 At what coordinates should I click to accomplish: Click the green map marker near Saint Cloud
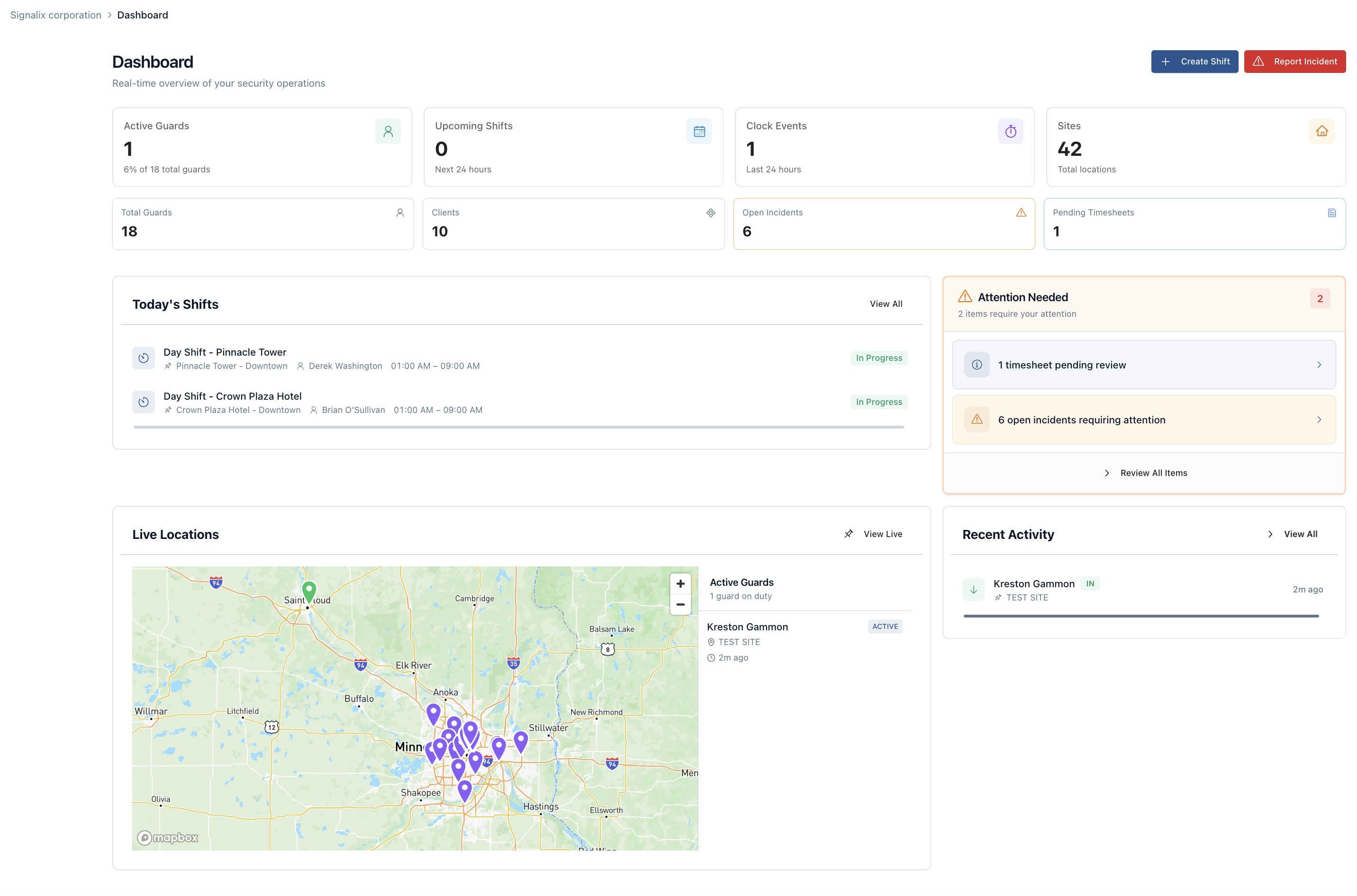[308, 590]
